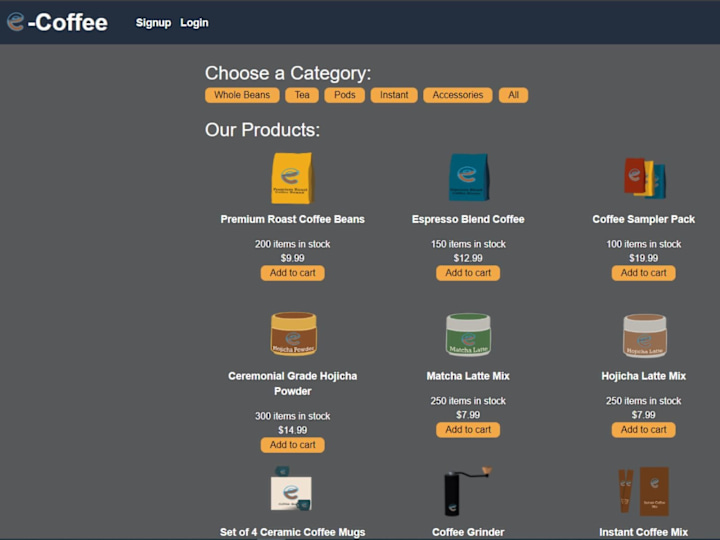
Task: Choose the Pods category button
Action: [x=344, y=95]
